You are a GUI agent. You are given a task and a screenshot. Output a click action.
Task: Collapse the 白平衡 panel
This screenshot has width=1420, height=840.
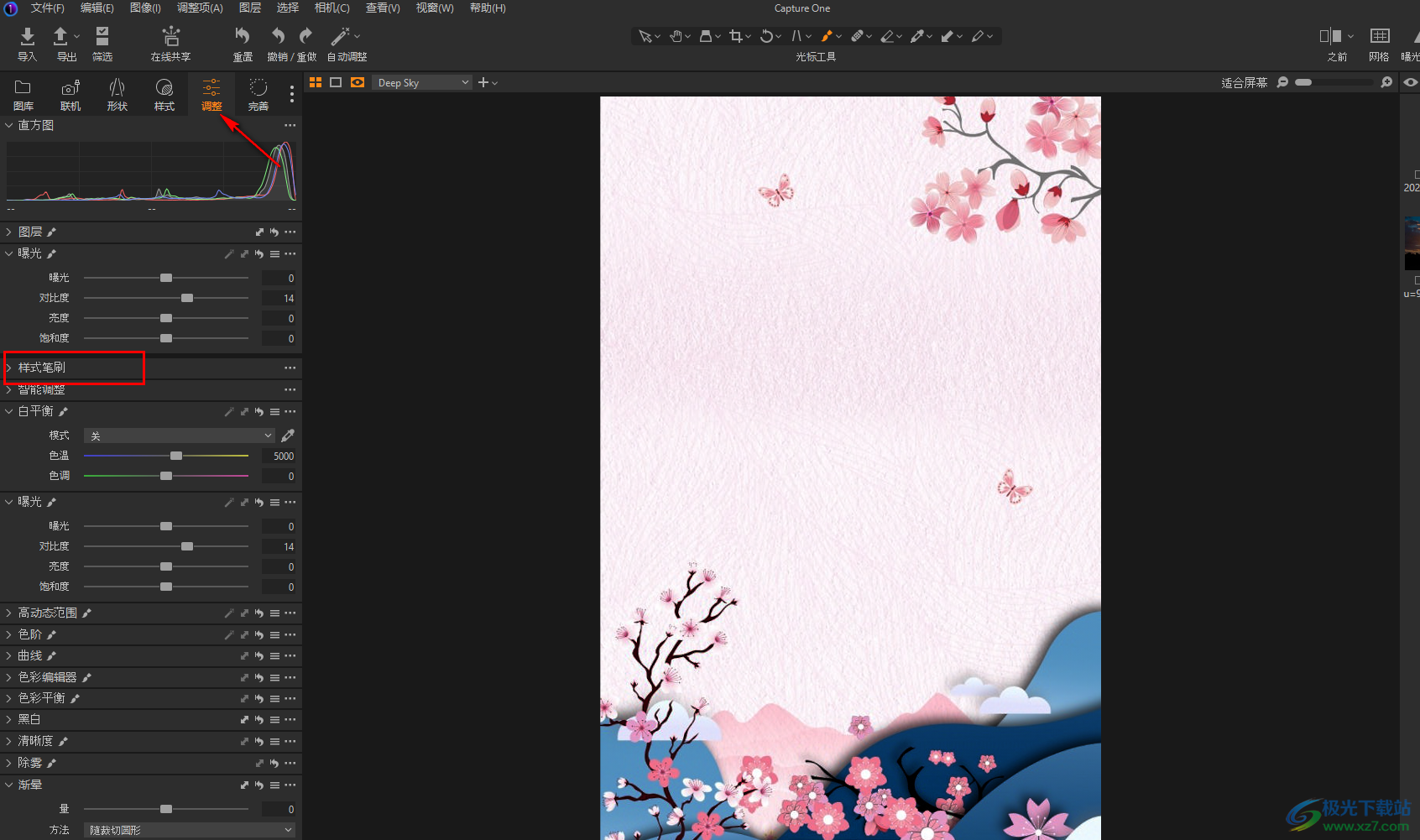pyautogui.click(x=9, y=411)
